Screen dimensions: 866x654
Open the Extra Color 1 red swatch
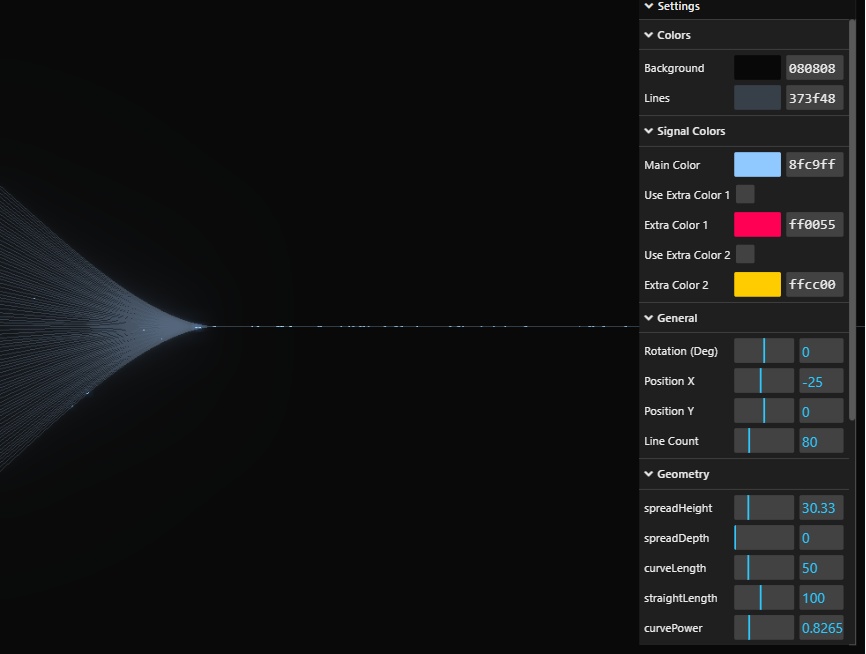click(757, 225)
